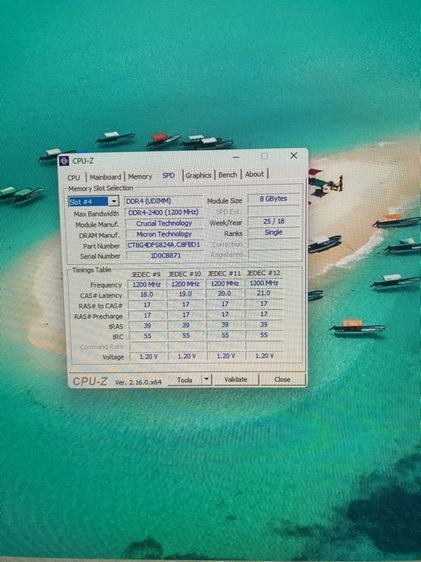Expand the Tools dropdown arrow
This screenshot has width=421, height=562.
[207, 379]
